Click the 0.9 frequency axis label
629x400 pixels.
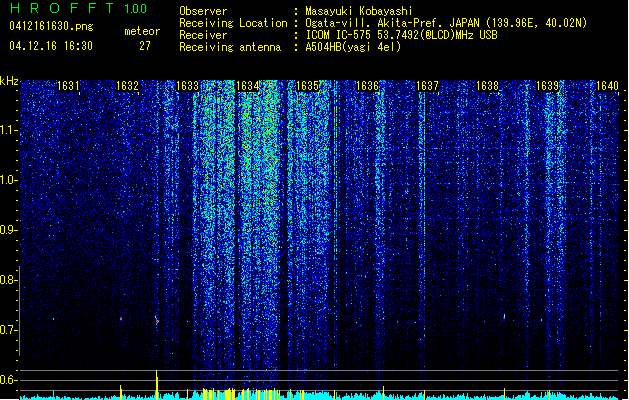8,230
